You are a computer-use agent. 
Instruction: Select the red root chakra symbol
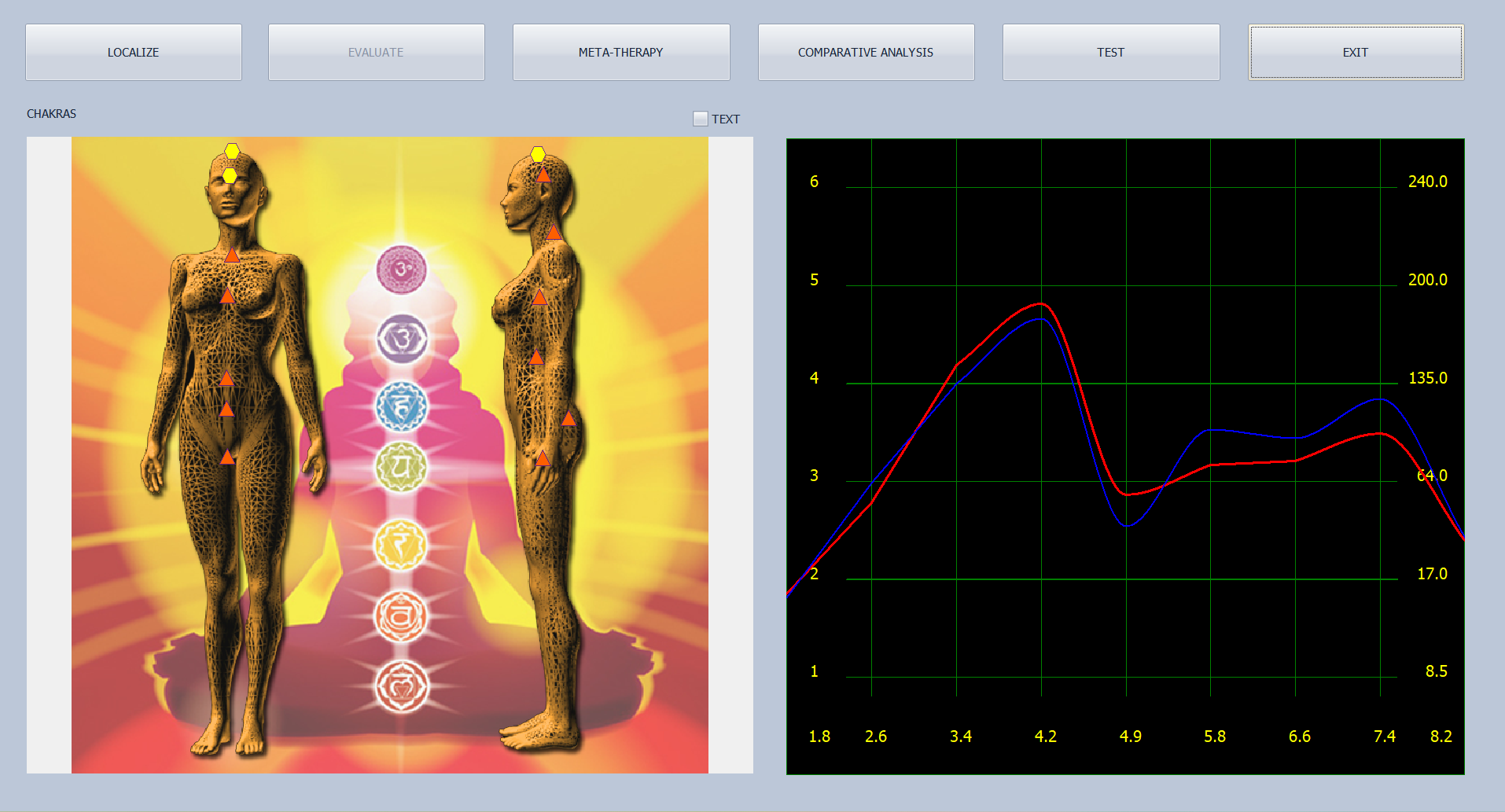click(401, 686)
